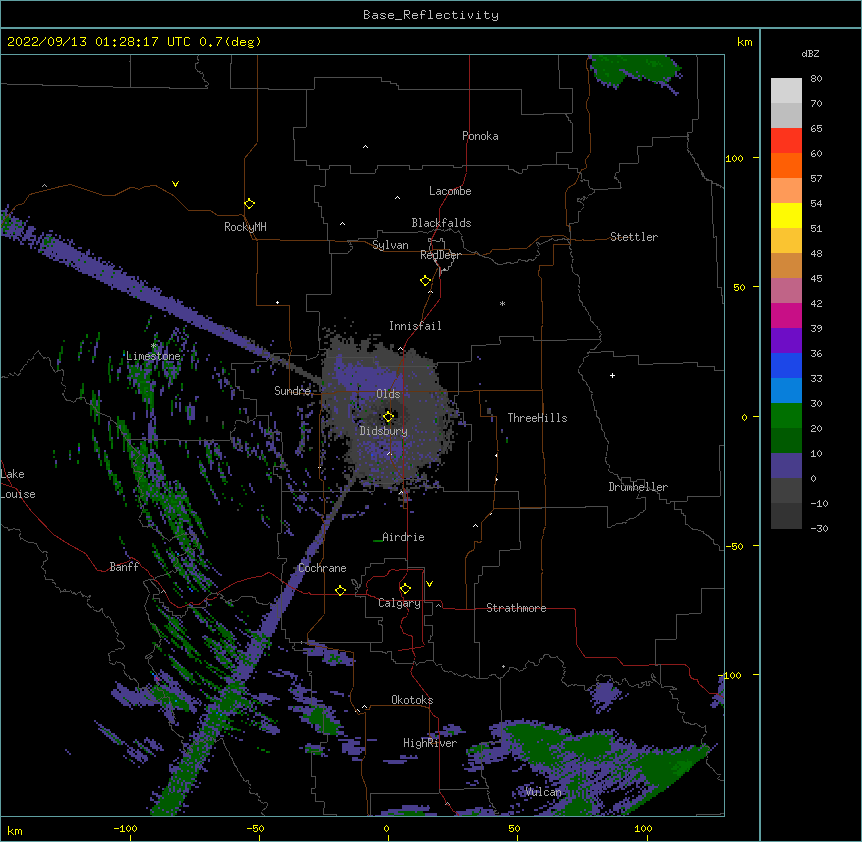
Task: Click the Calgary city label
Action: coord(399,603)
